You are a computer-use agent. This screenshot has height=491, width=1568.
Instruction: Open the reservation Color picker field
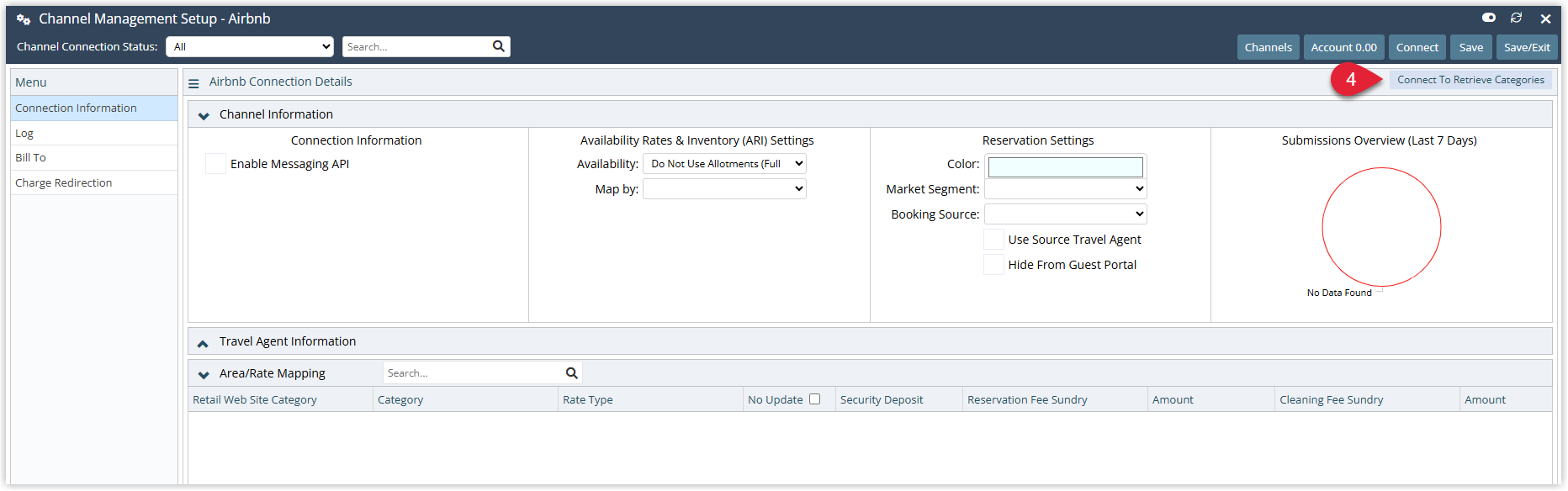[1065, 166]
